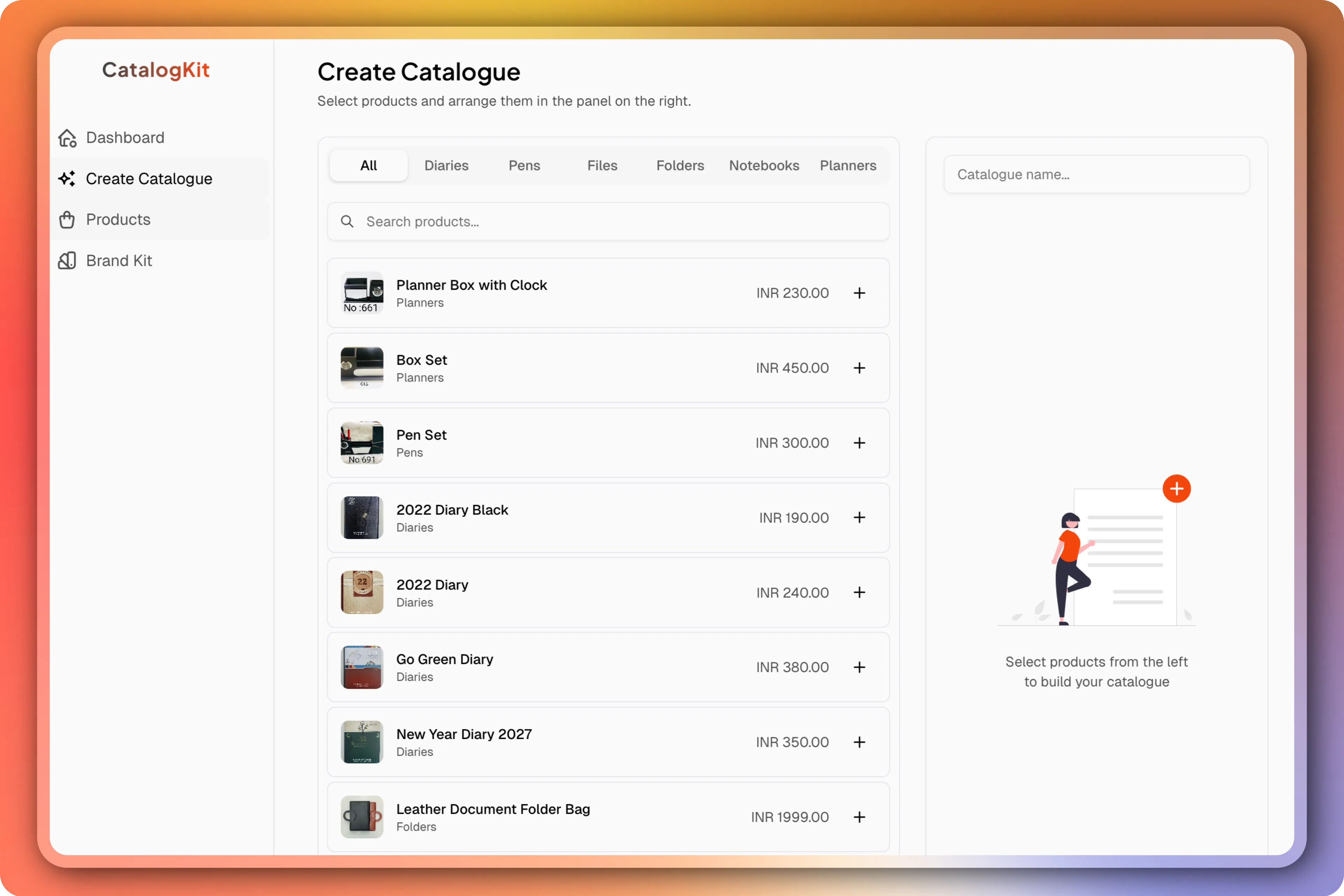Switch to the Pens tab
Image resolution: width=1344 pixels, height=896 pixels.
524,166
